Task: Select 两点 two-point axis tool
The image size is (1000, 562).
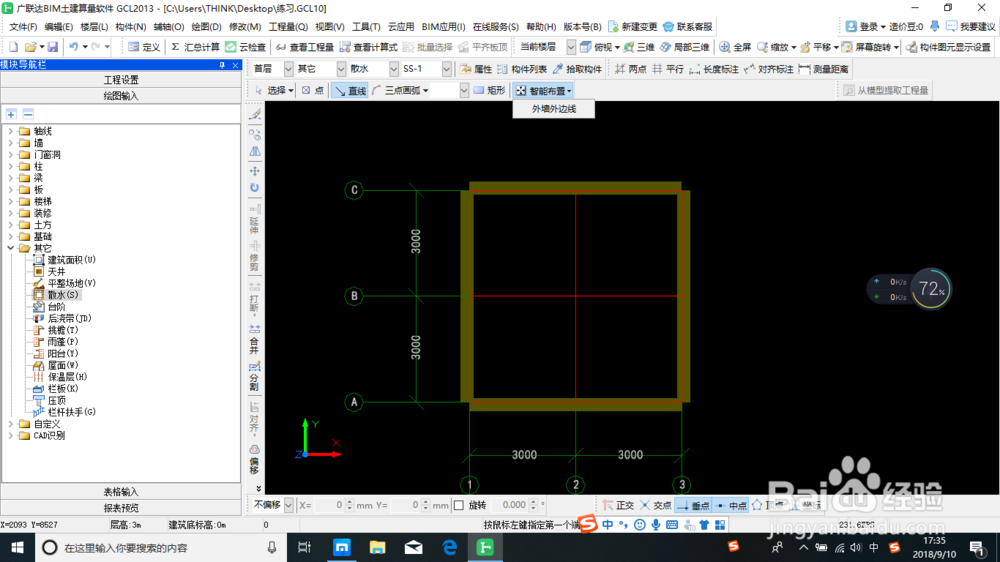Action: pyautogui.click(x=630, y=69)
